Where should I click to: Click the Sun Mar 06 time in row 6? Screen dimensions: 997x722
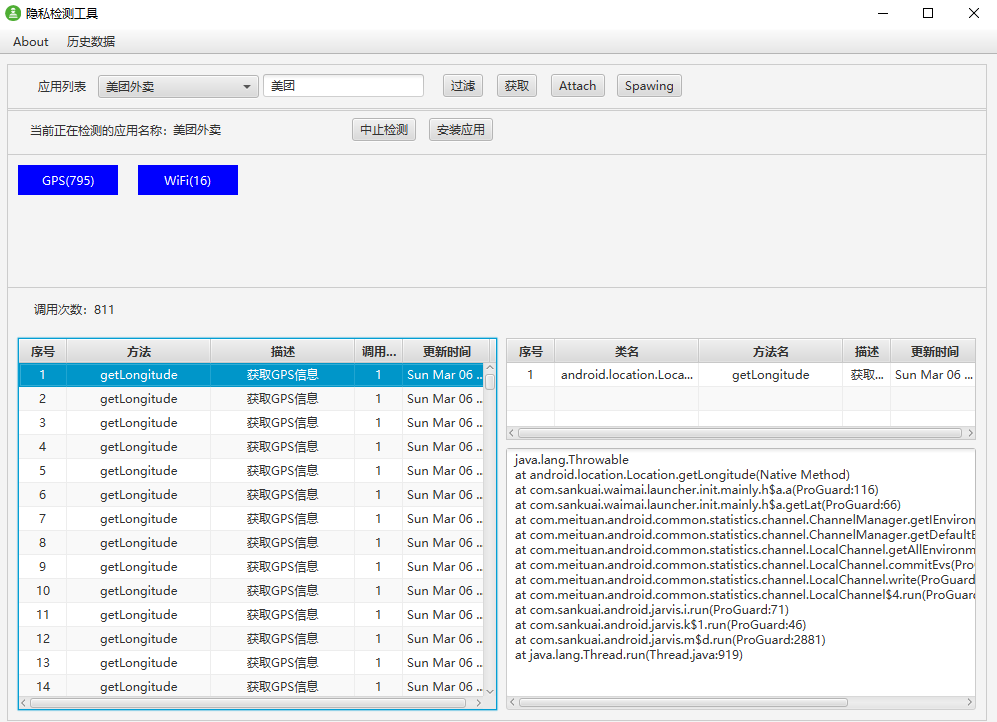pos(444,495)
